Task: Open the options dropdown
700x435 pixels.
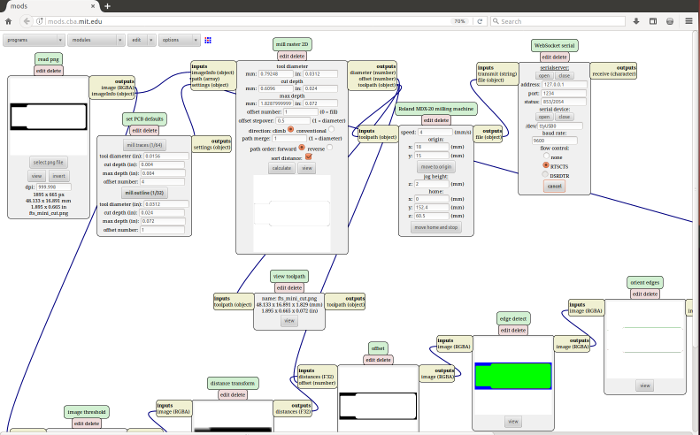Action: click(178, 40)
